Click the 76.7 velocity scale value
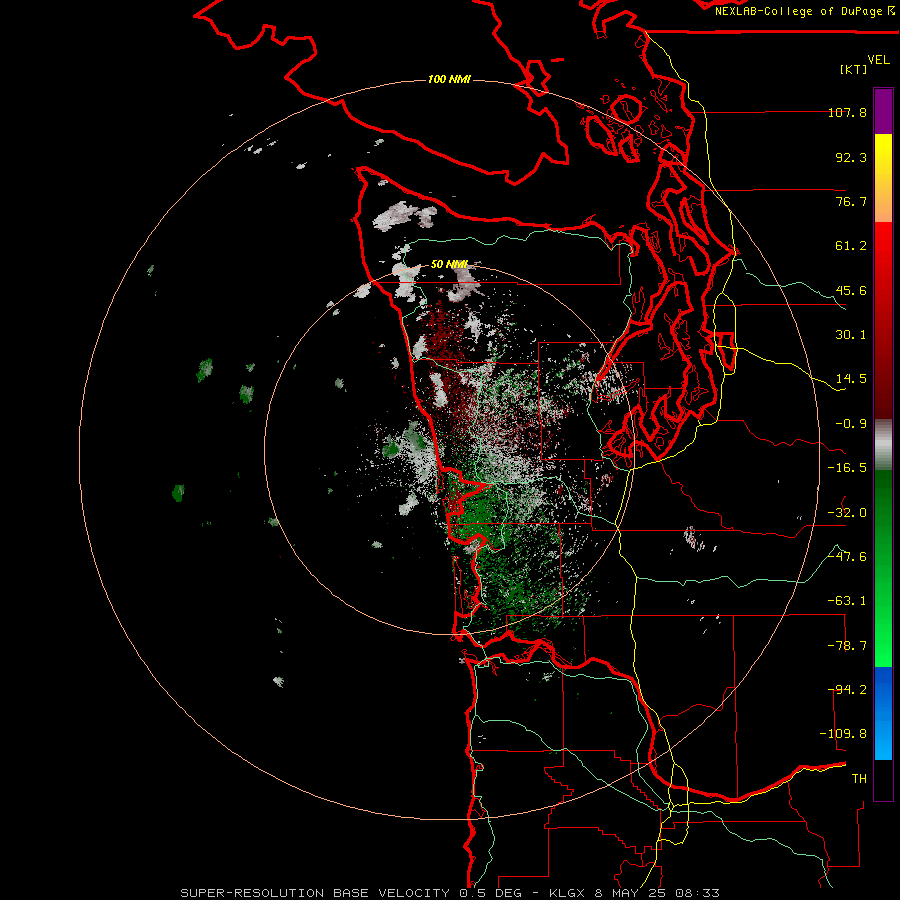The width and height of the screenshot is (900, 900). coord(851,201)
